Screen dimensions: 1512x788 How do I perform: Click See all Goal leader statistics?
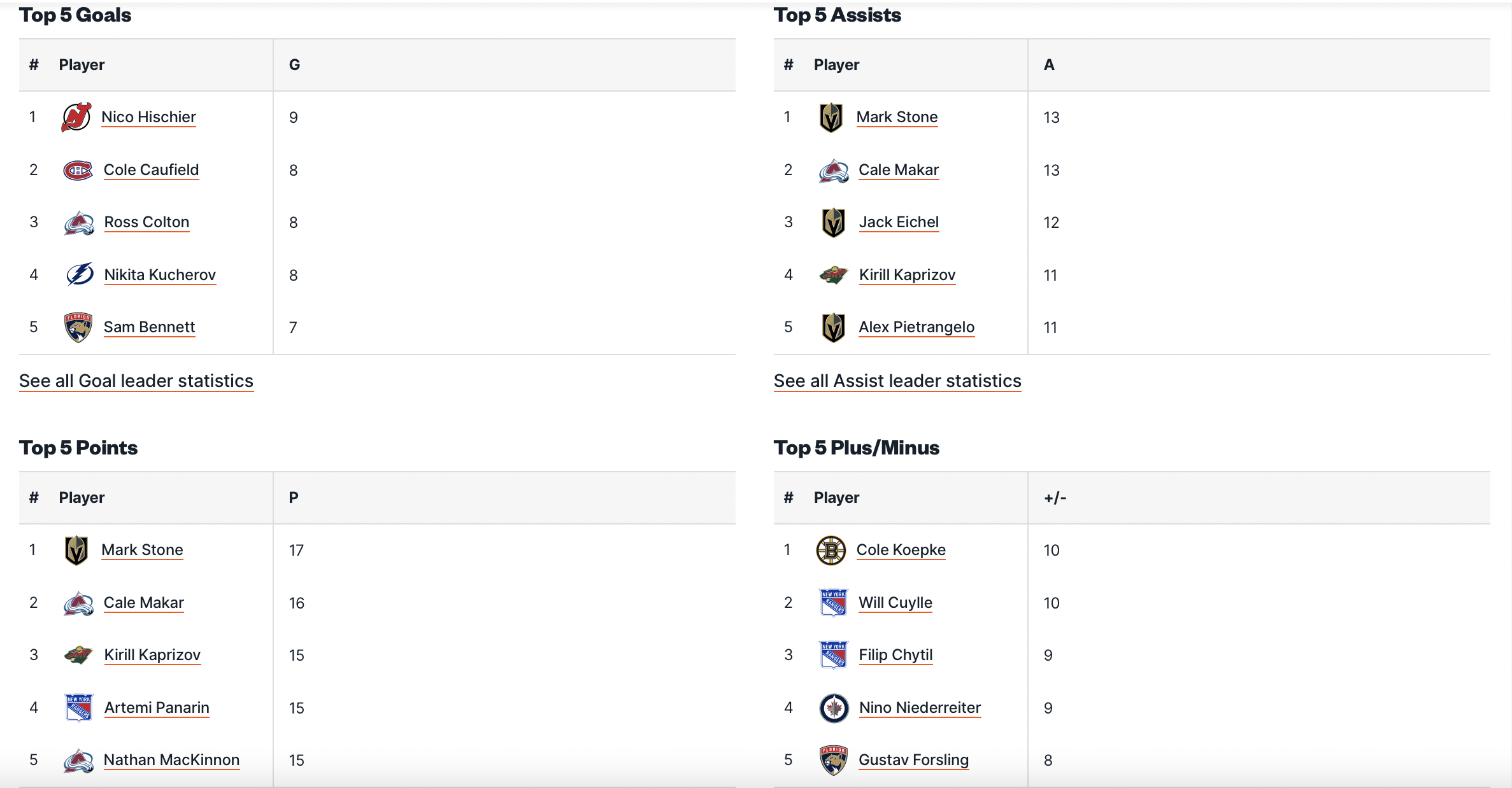point(136,381)
